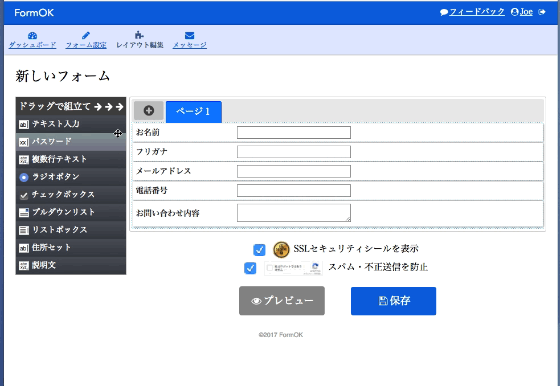Disable SSLセキュリティシールを表示 checkbox

click(x=259, y=250)
